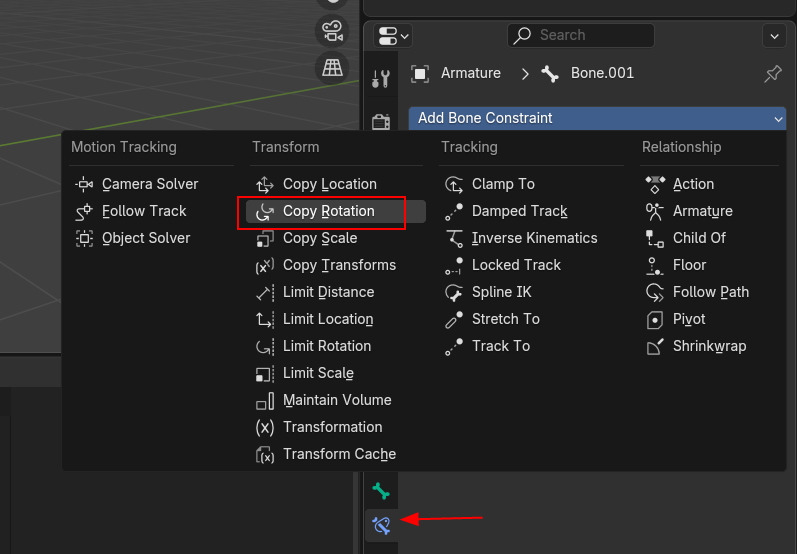This screenshot has height=554, width=797.
Task: Open the Tool properties tab
Action: [381, 79]
